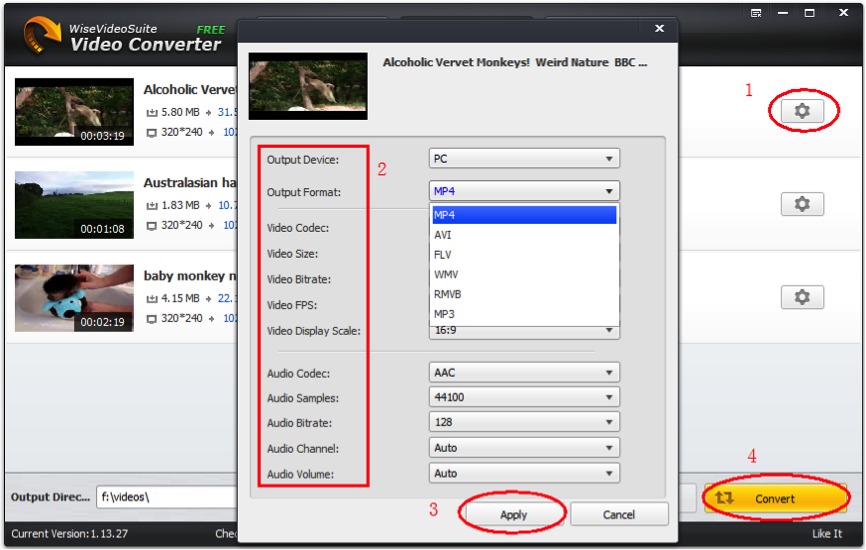The height and width of the screenshot is (550, 866).
Task: Expand the Output Device dropdown
Action: [x=524, y=159]
